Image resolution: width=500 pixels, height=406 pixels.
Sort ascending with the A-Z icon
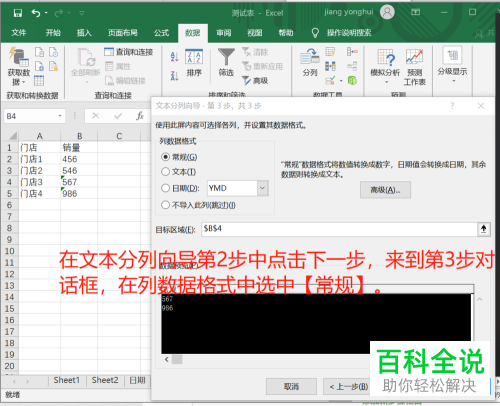[174, 56]
